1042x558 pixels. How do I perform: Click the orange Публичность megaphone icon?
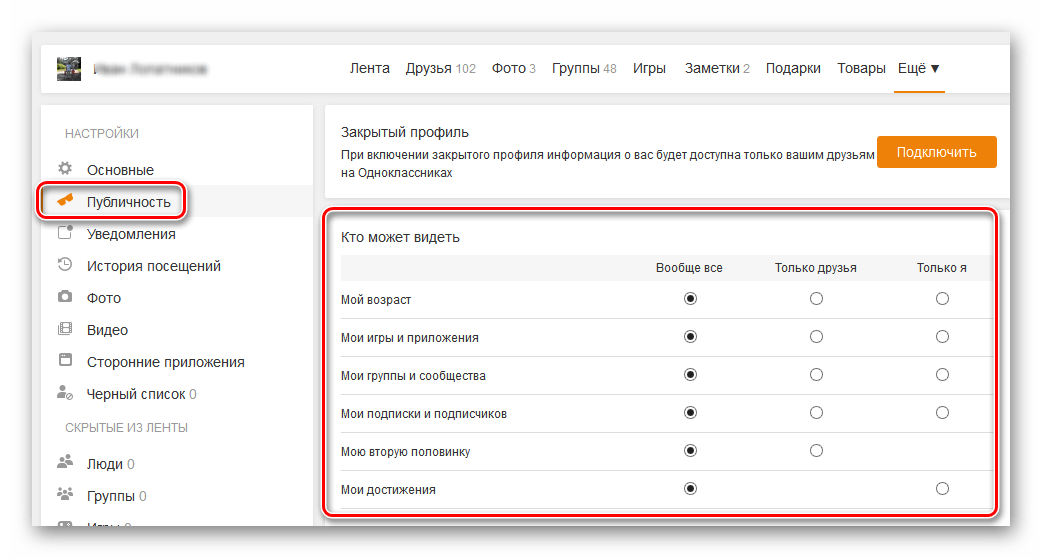pyautogui.click(x=65, y=201)
